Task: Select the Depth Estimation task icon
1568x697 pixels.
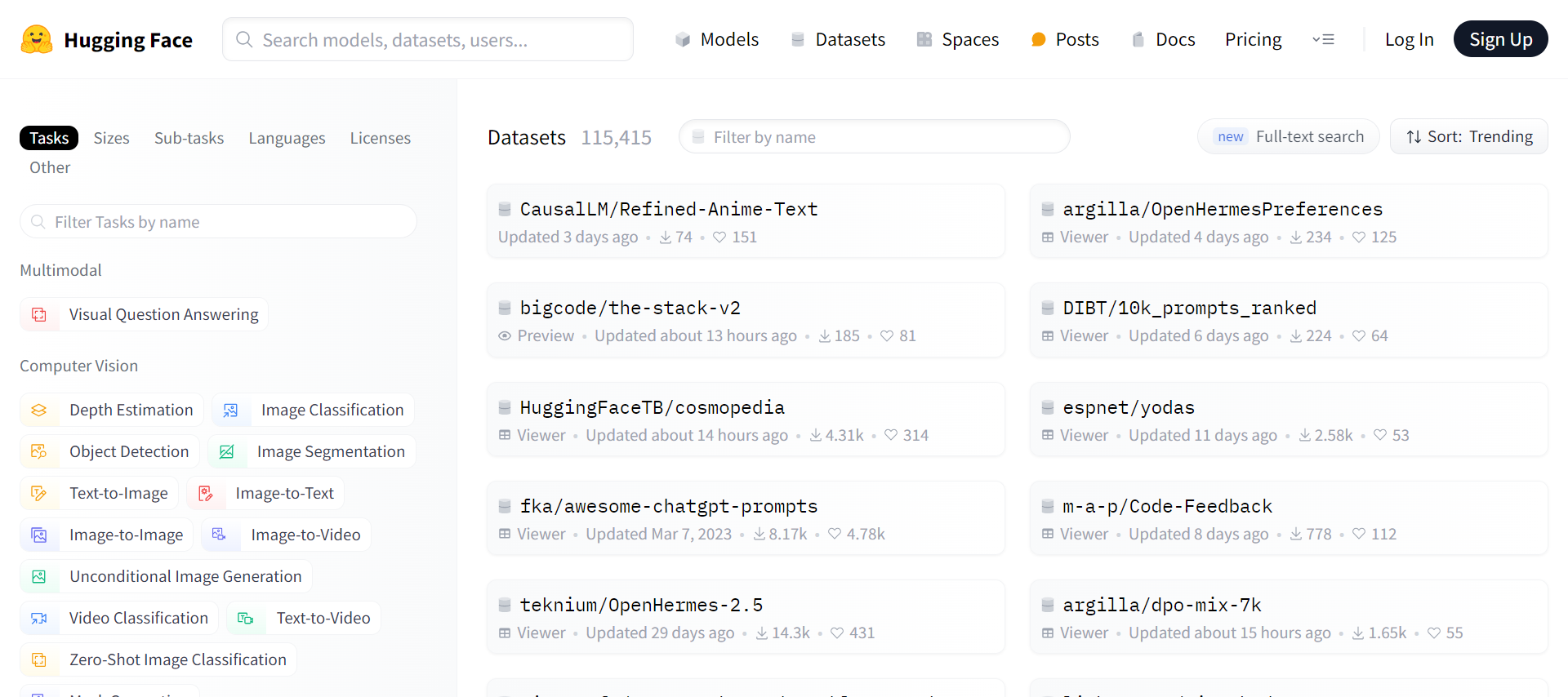Action: [39, 410]
